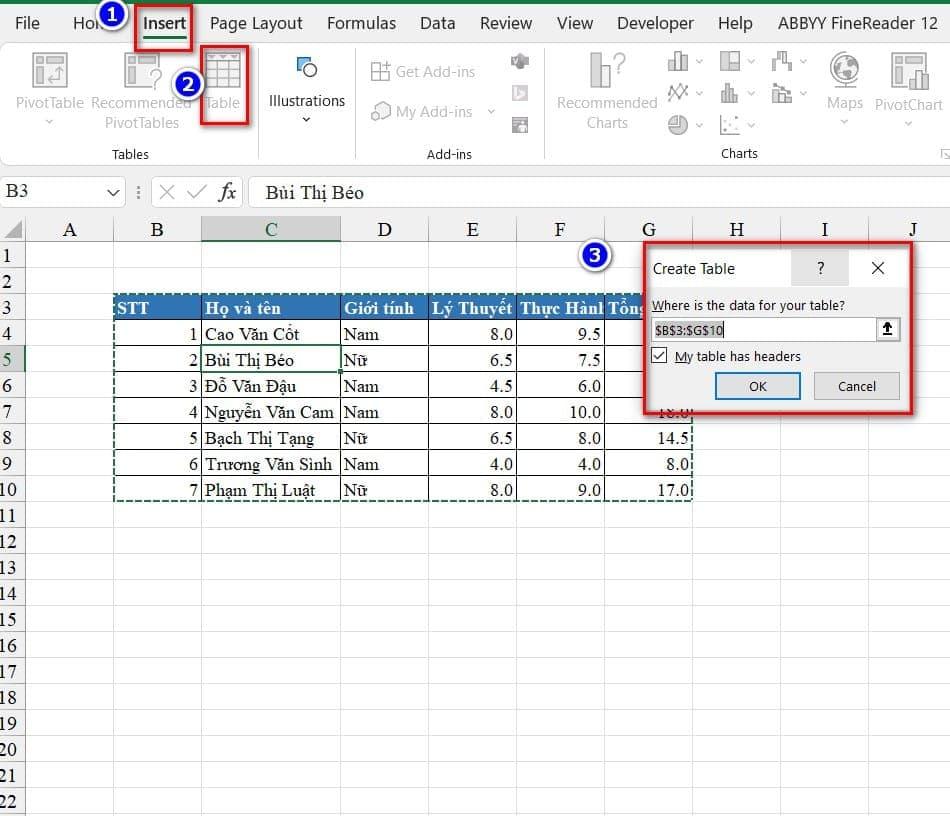Click the collapse range selector arrow in the dialog

pyautogui.click(x=888, y=329)
